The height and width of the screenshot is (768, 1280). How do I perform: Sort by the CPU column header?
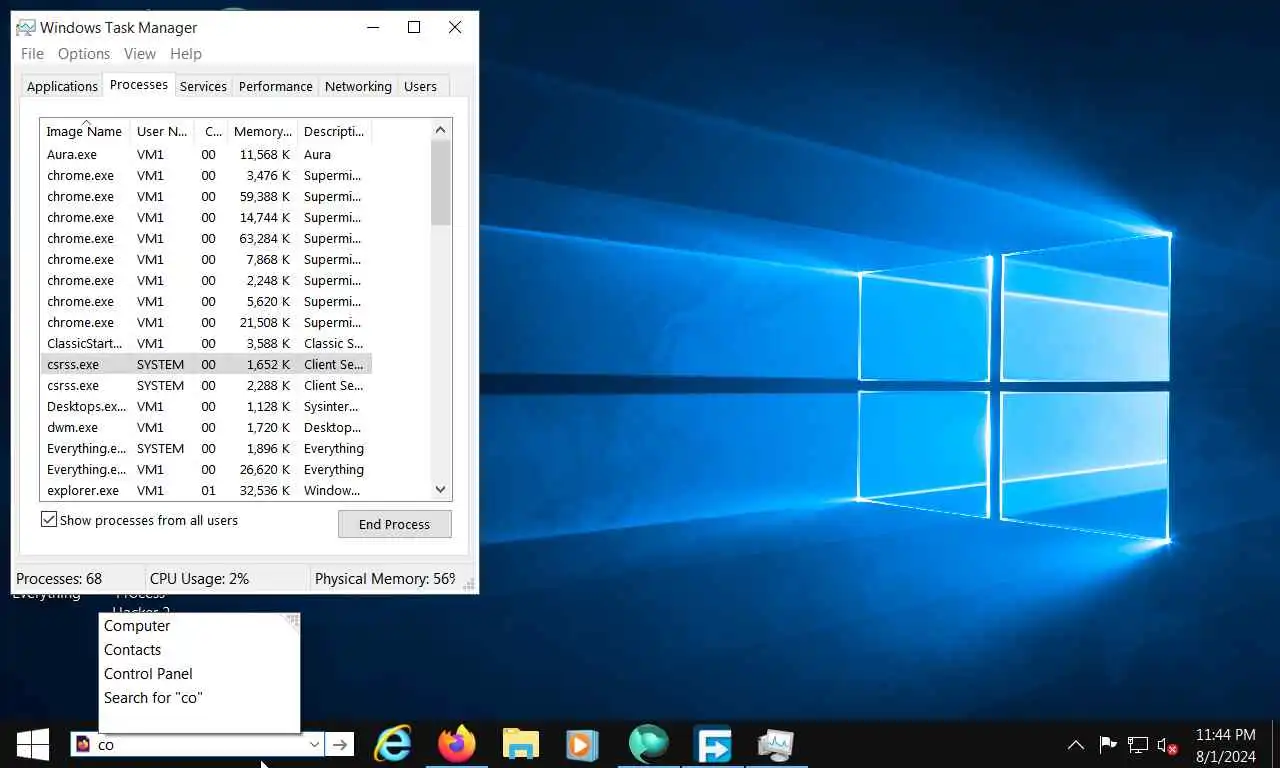(x=211, y=131)
